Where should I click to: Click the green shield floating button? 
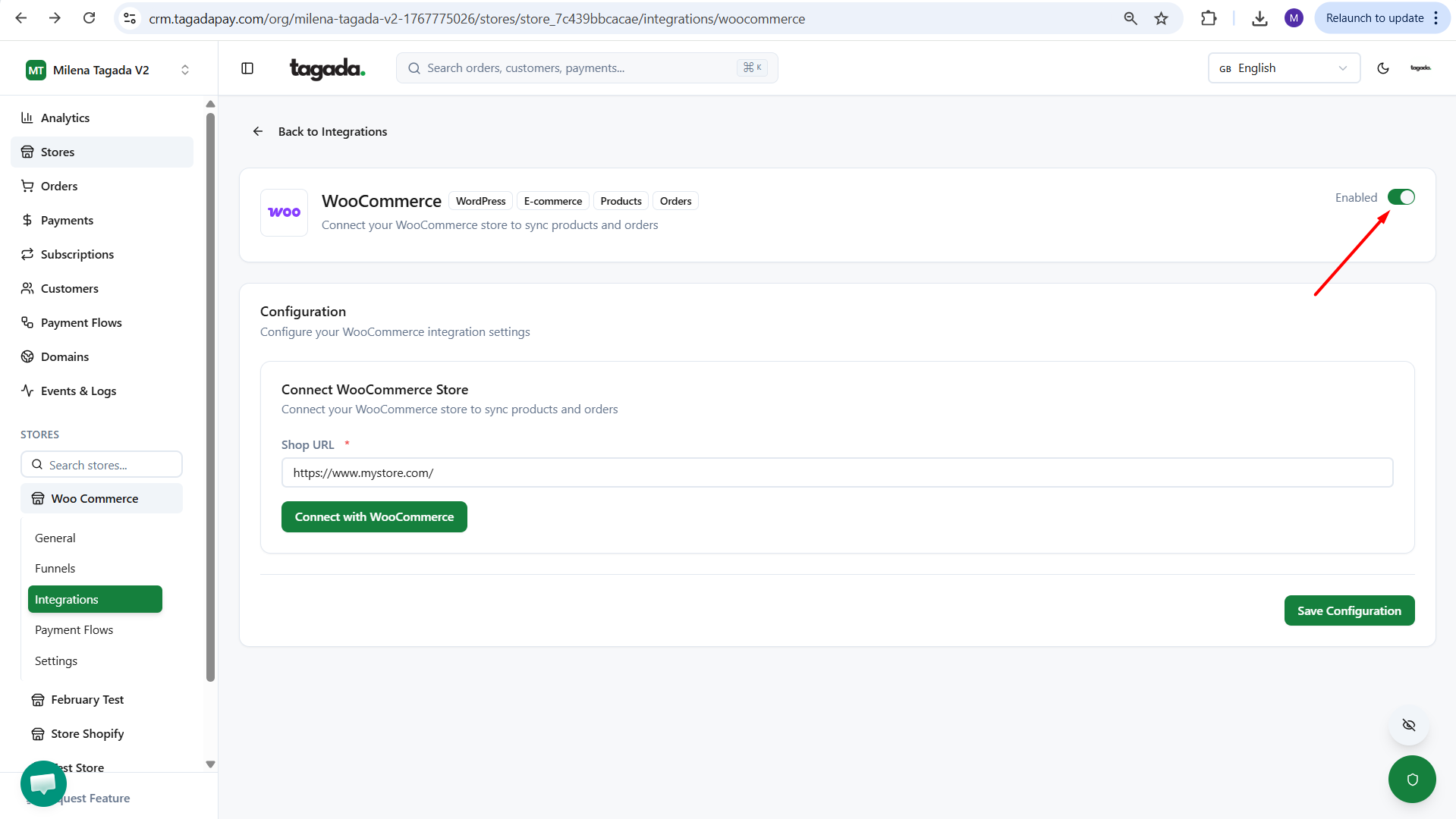coord(1411,779)
